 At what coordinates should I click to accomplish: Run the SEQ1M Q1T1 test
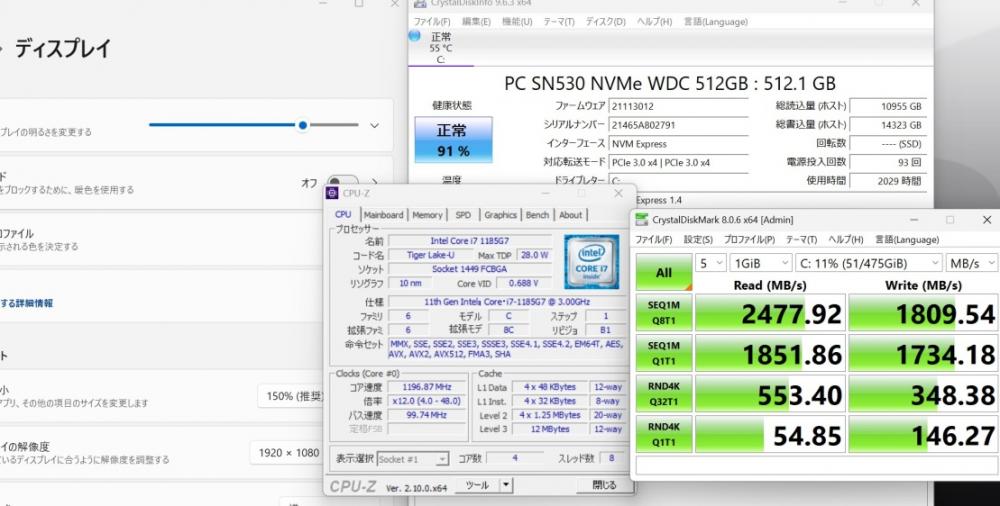click(664, 353)
